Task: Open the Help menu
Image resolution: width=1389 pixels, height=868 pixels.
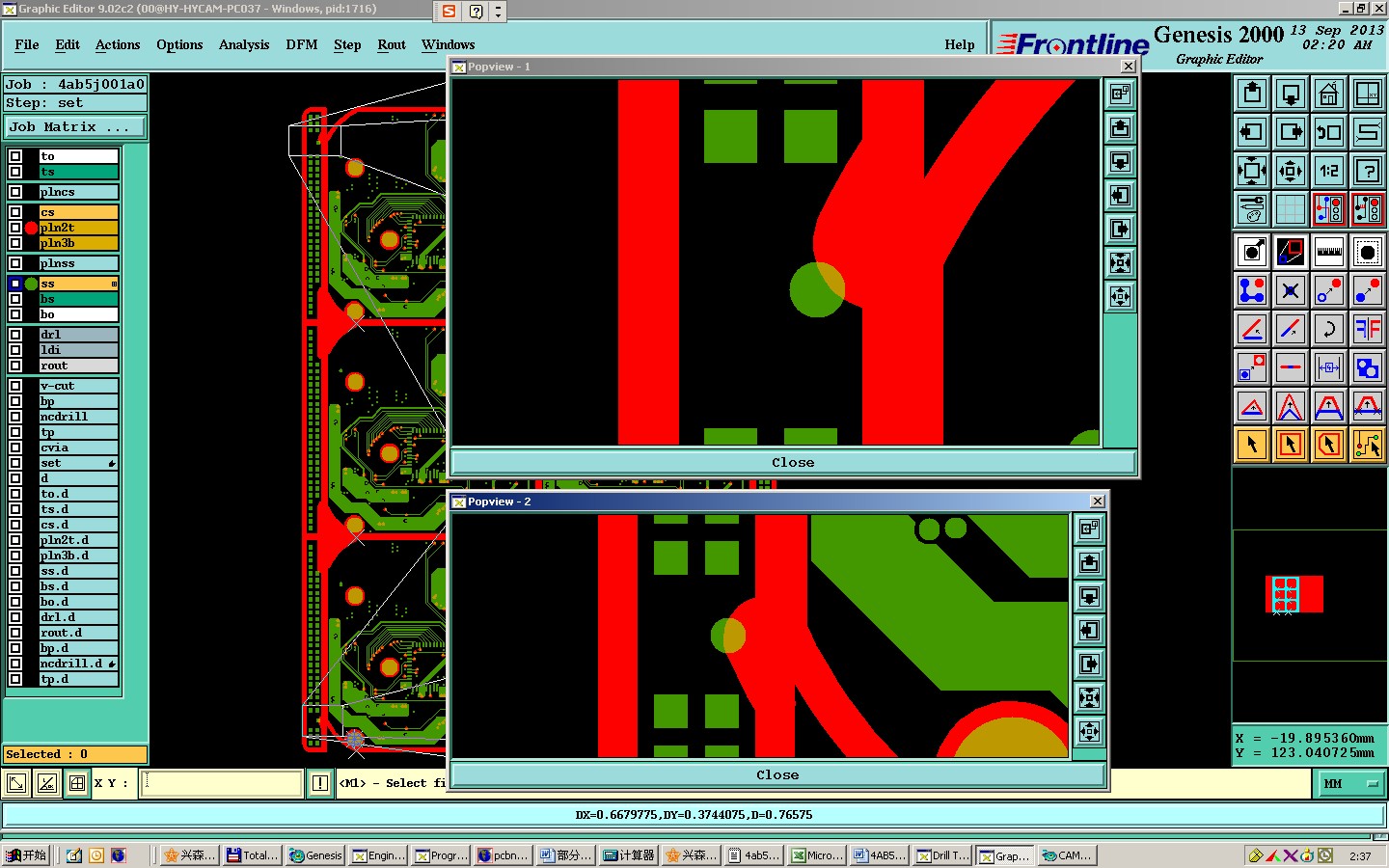Action: (x=960, y=44)
